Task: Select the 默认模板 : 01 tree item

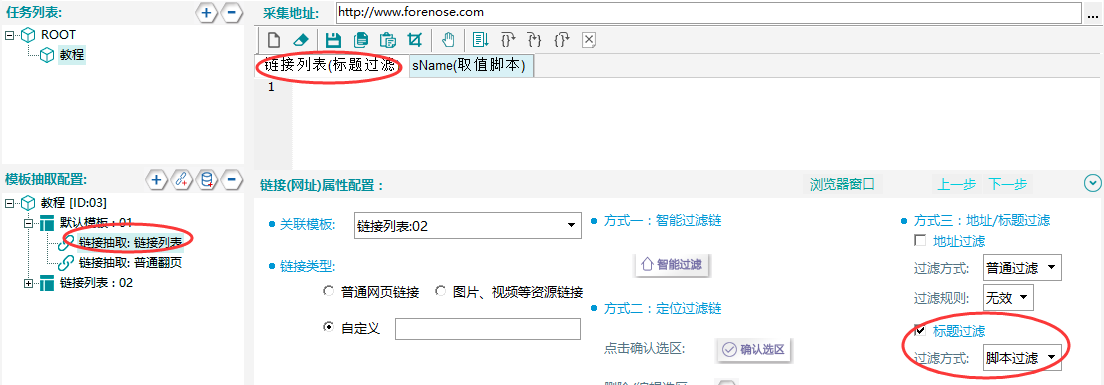Action: (x=96, y=223)
